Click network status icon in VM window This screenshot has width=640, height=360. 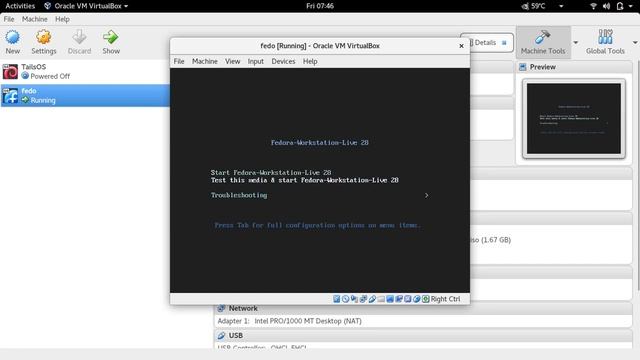click(x=363, y=299)
